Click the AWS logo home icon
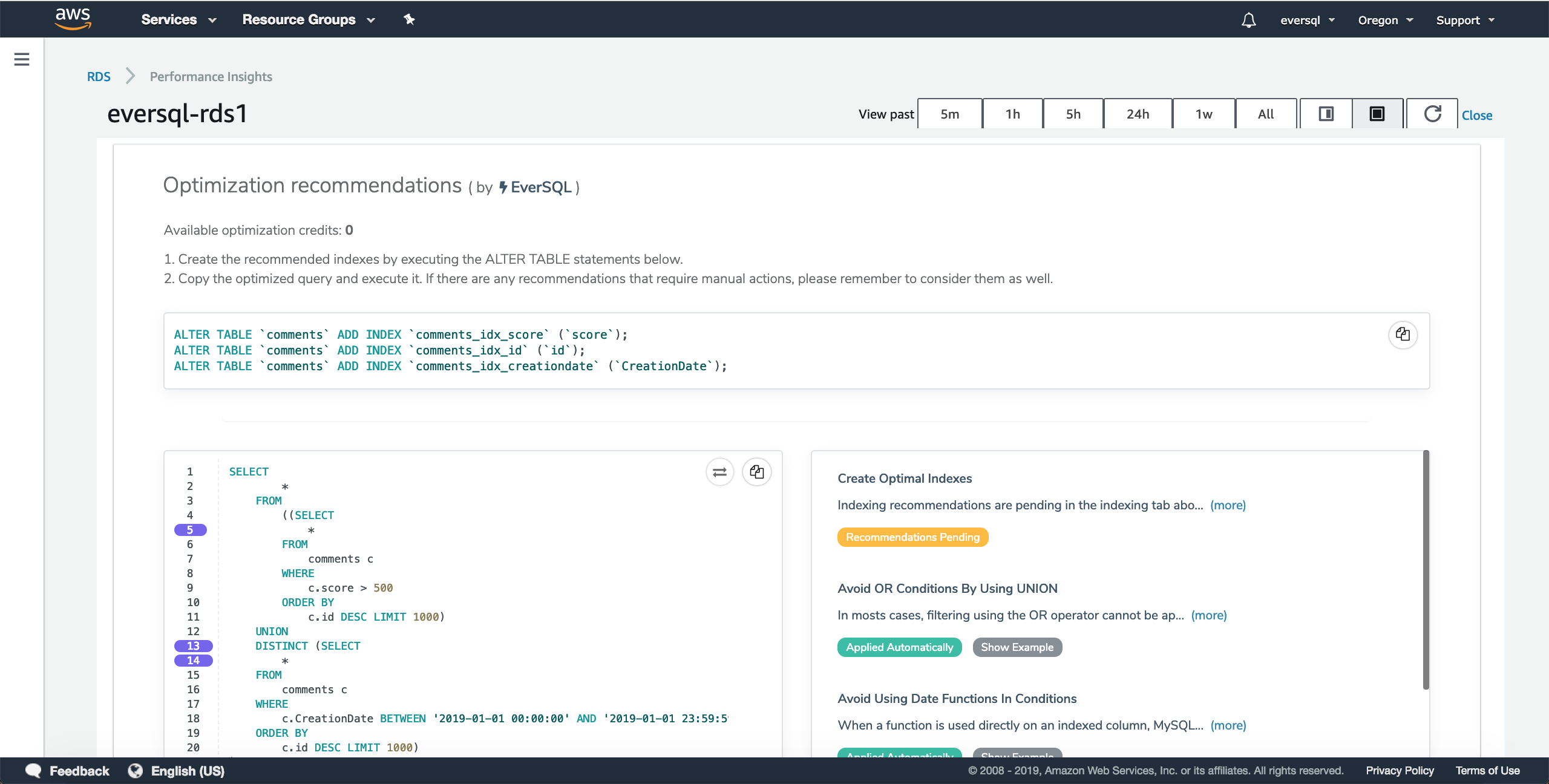 click(73, 19)
